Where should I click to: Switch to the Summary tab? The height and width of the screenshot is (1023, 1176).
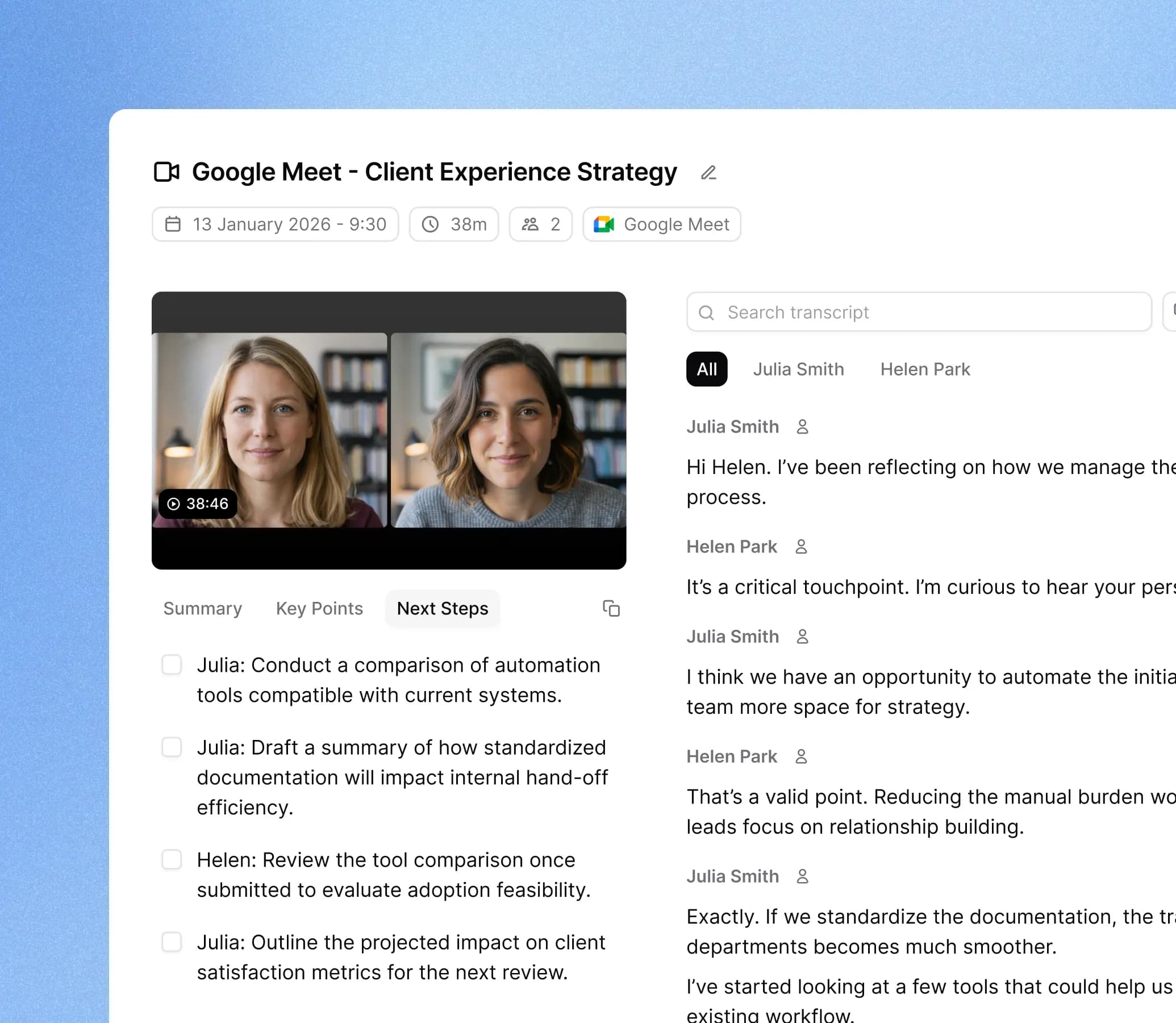point(203,609)
